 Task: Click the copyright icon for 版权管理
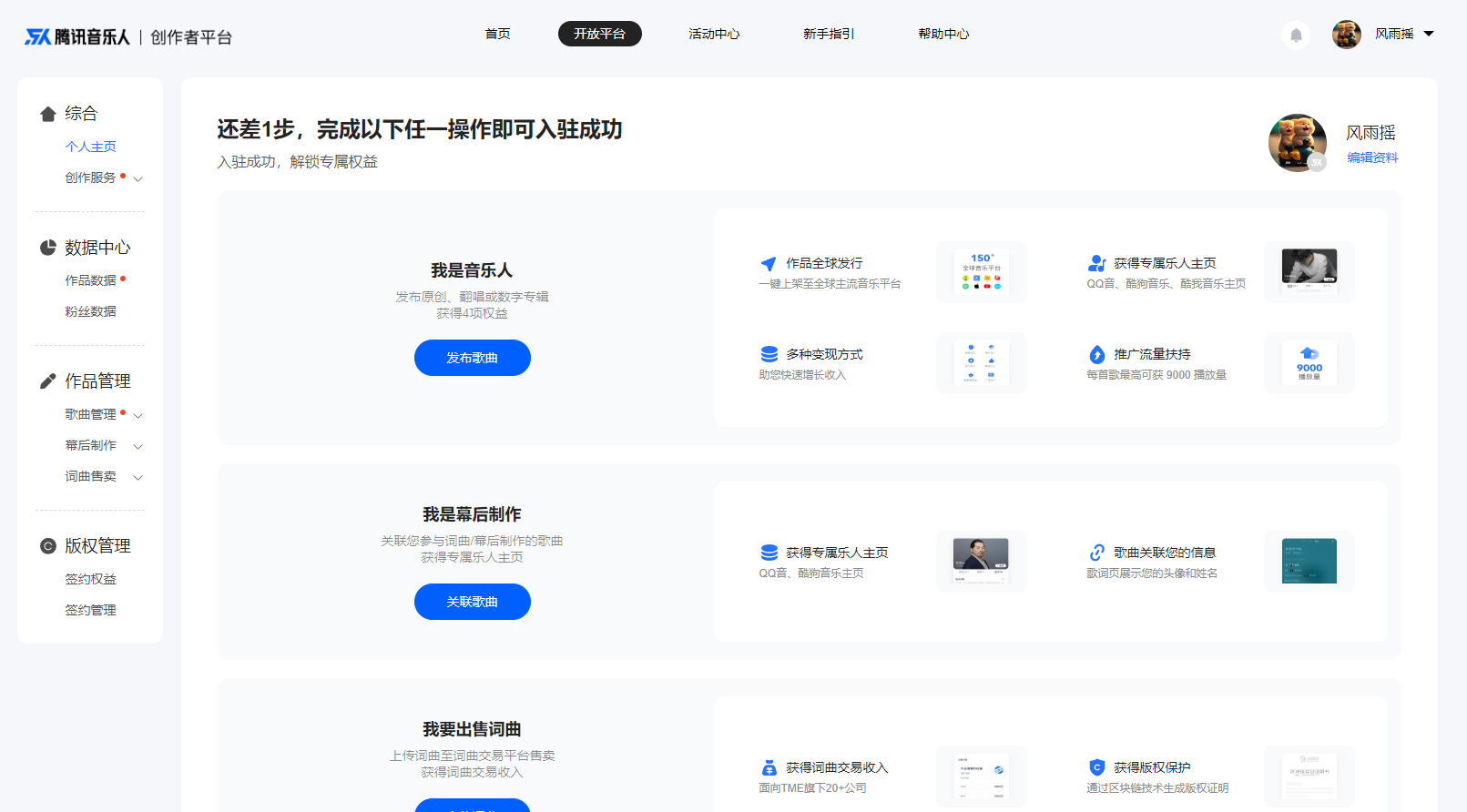point(48,546)
